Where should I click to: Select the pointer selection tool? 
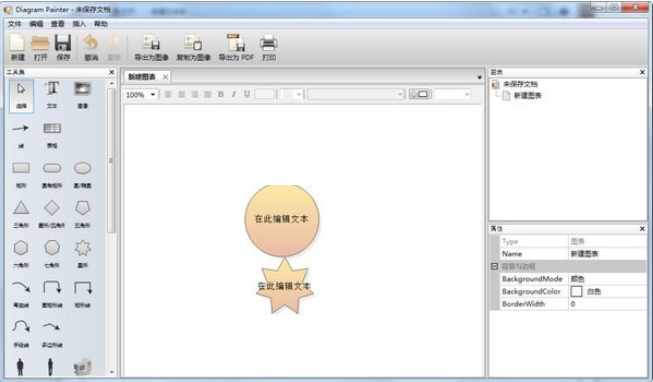coord(21,96)
